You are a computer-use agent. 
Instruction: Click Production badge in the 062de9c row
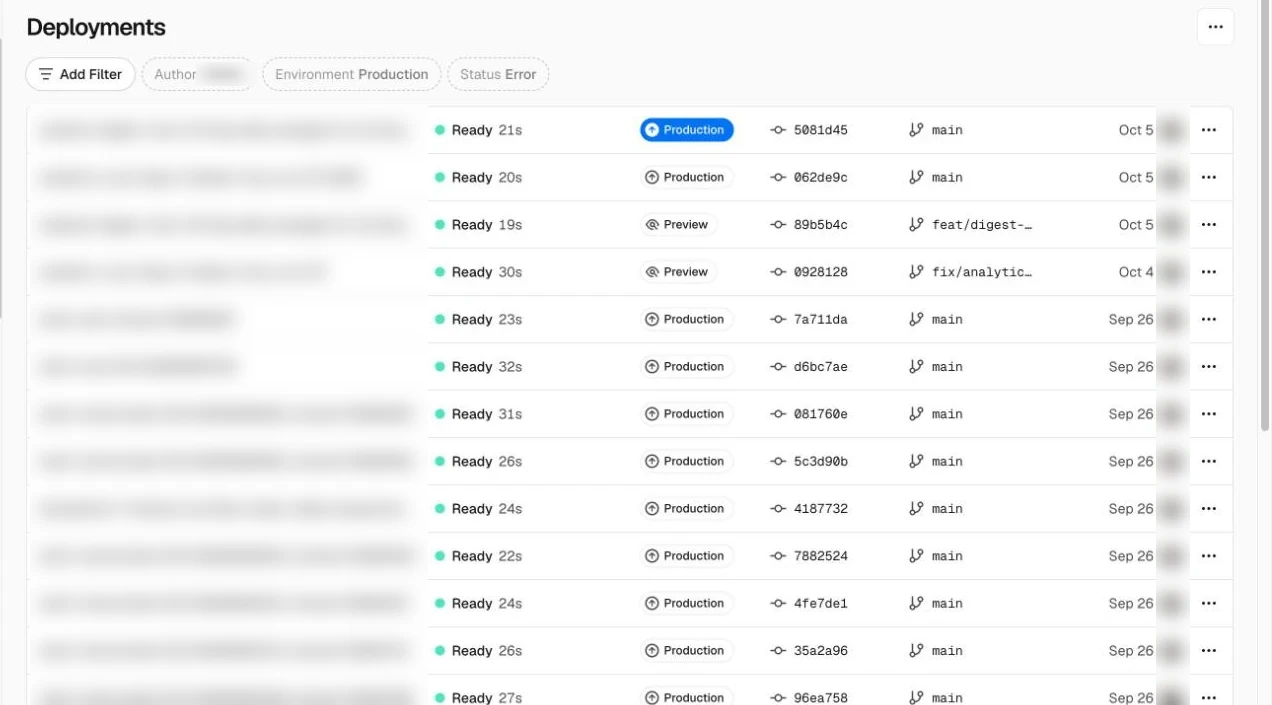coord(687,177)
